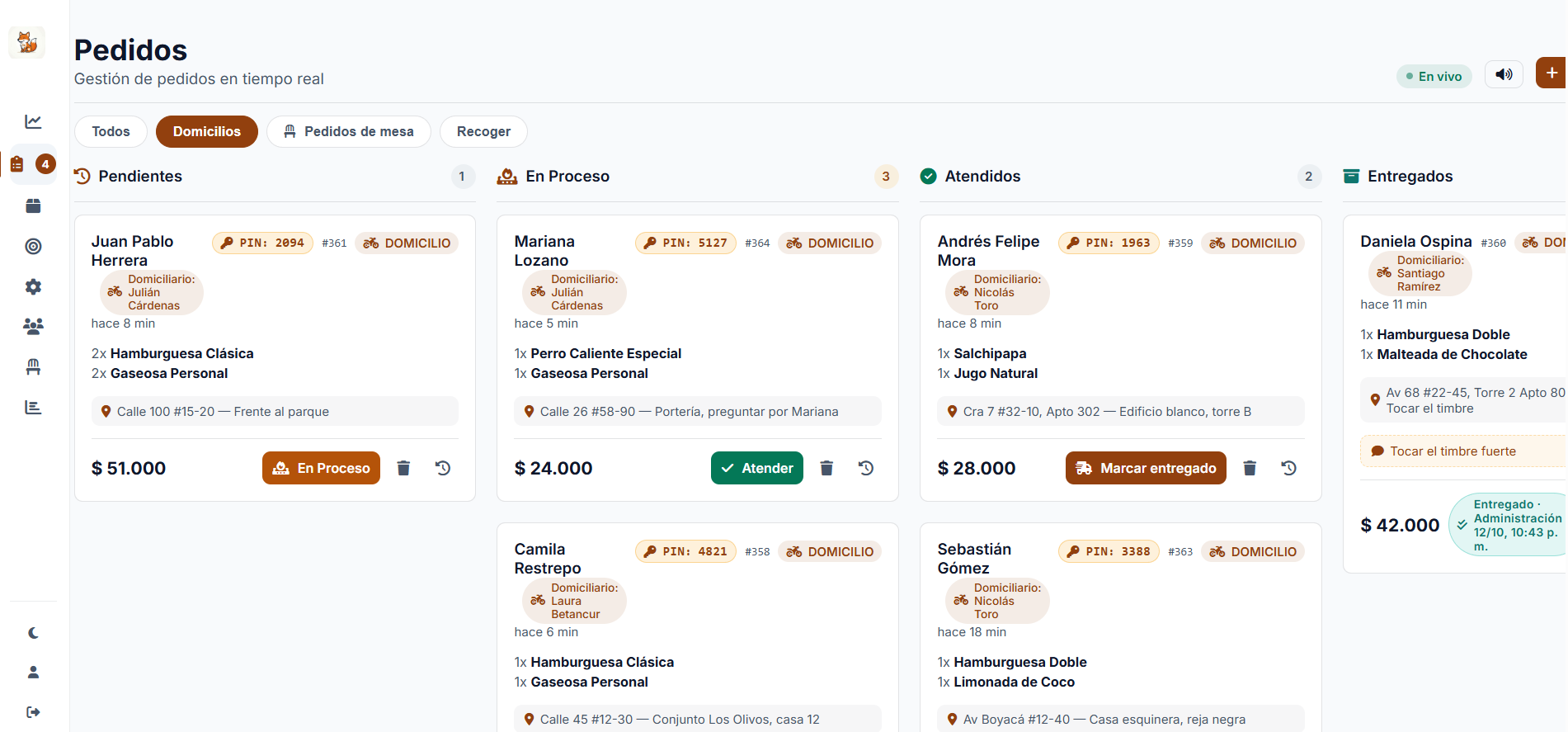Click Atender on Mariana Lozano's order
The image size is (1568, 732).
756,468
